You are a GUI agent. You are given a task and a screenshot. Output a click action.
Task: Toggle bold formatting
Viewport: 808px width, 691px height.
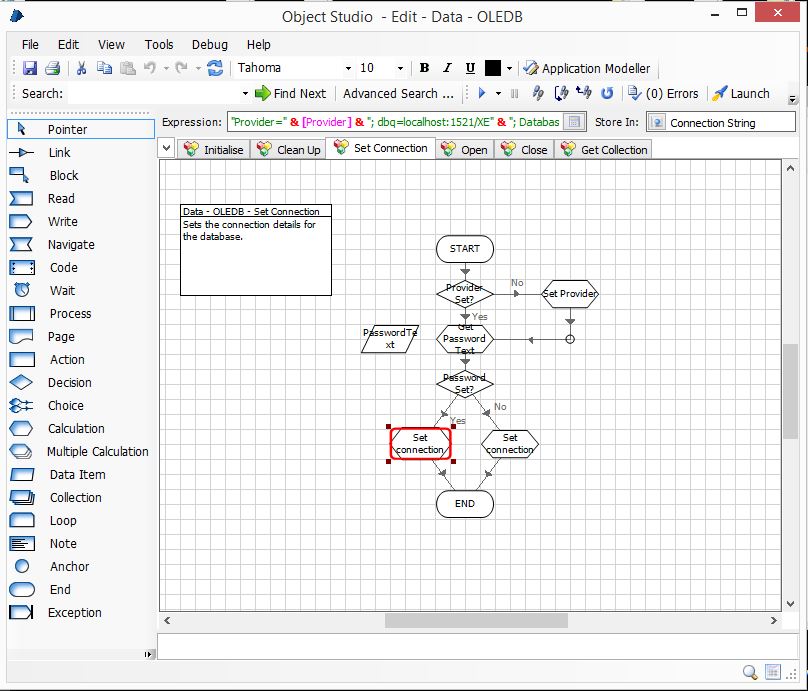click(424, 69)
